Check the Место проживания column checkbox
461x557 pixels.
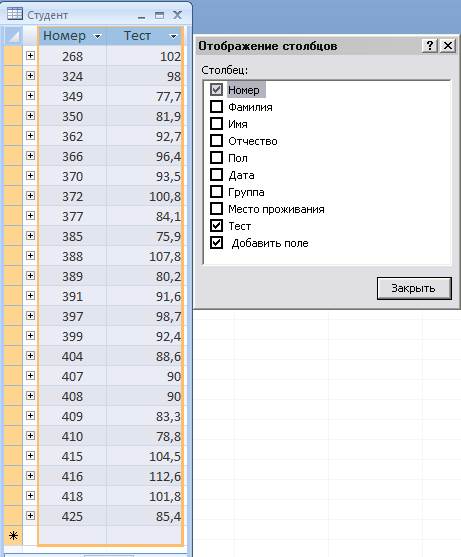[216, 209]
